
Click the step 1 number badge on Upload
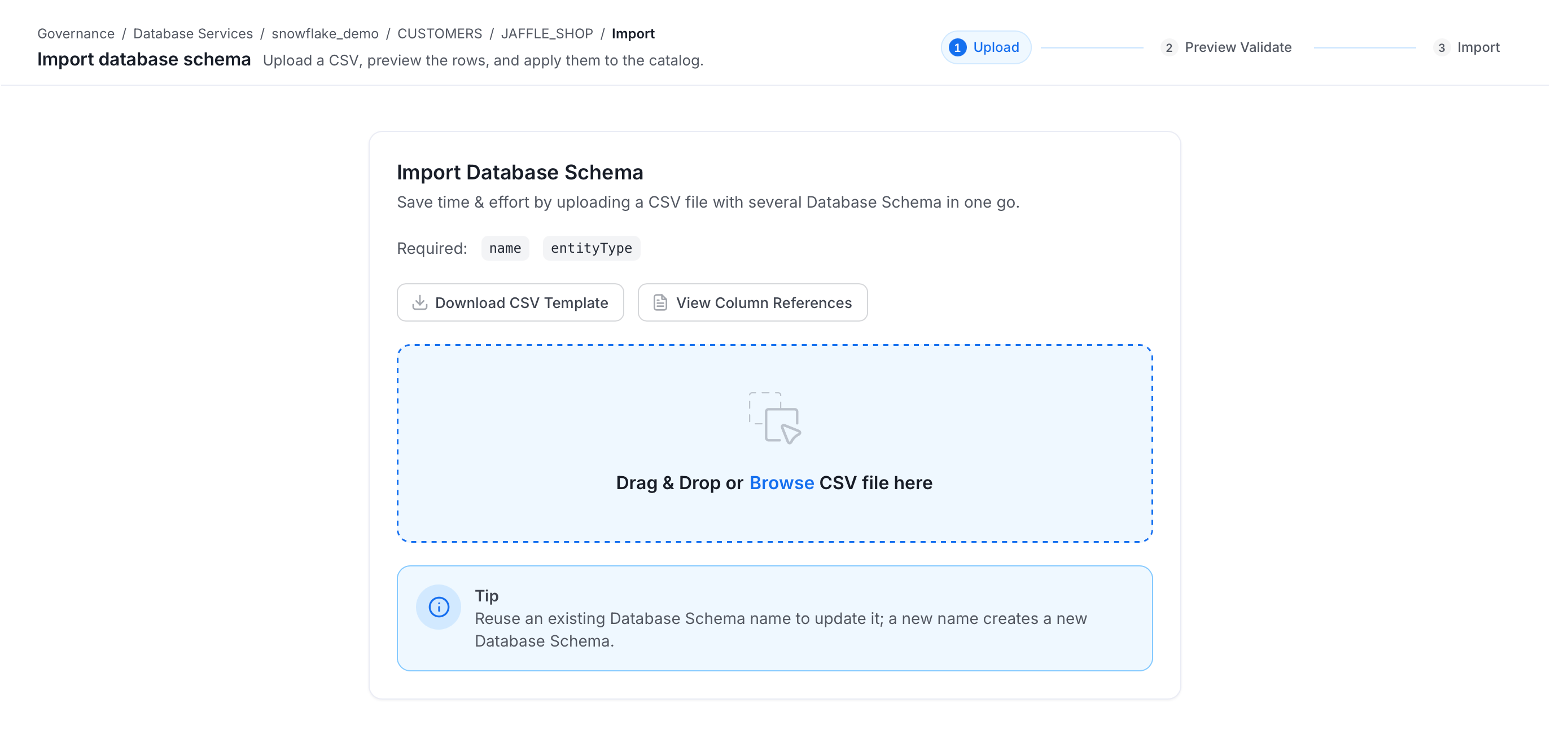click(x=957, y=47)
